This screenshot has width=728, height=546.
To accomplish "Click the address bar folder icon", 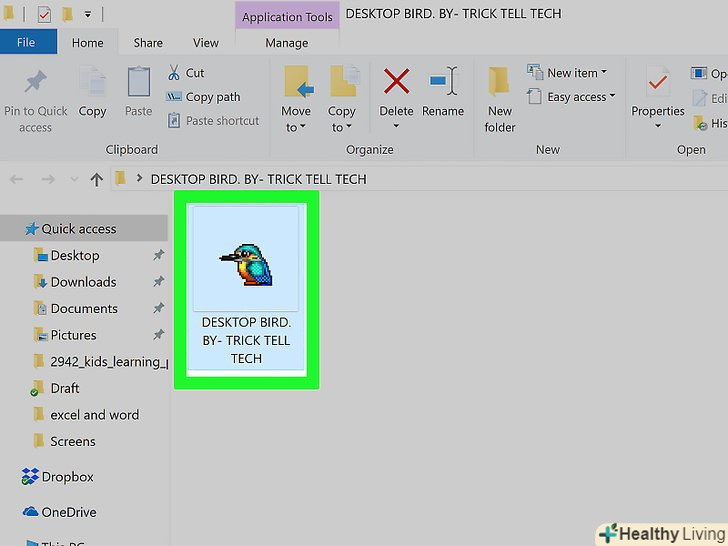I will pos(121,178).
